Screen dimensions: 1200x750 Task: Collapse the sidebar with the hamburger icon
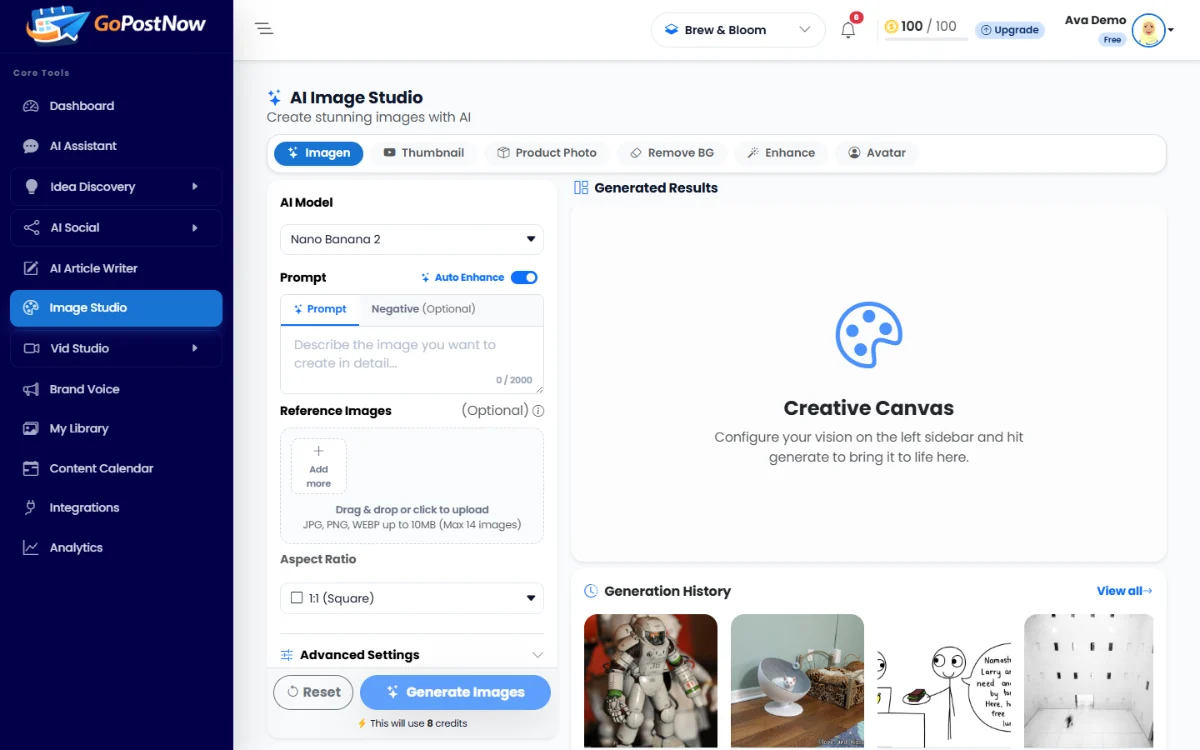coord(264,29)
